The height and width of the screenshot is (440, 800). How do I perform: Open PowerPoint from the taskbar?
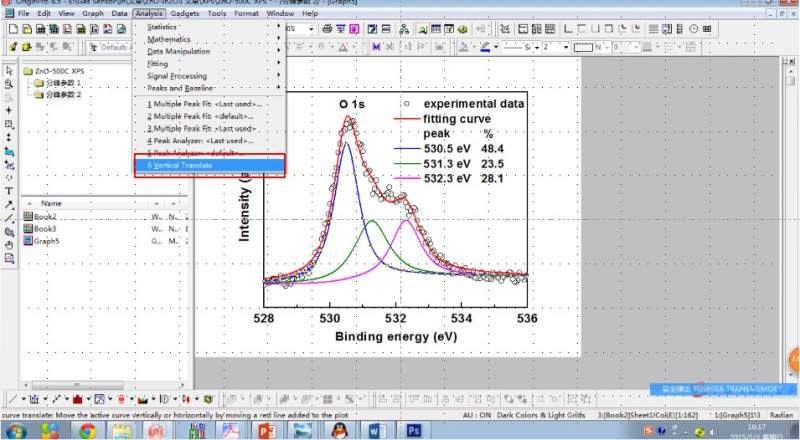click(x=267, y=431)
